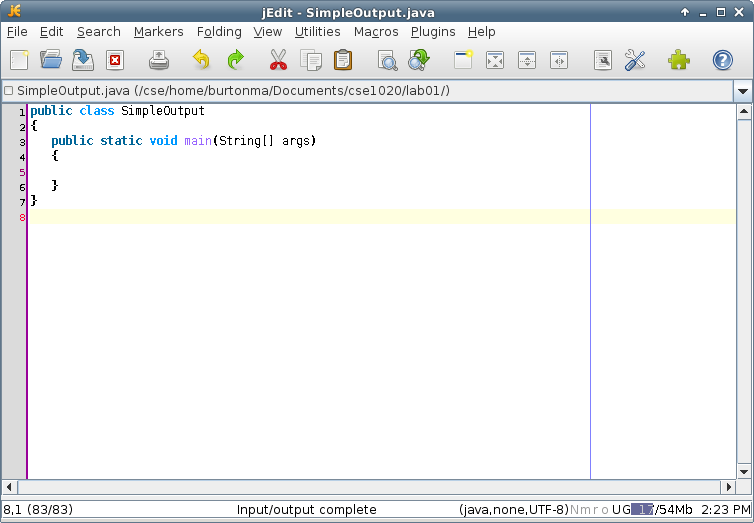Open the Plugins menu
This screenshot has width=754, height=523.
(433, 32)
